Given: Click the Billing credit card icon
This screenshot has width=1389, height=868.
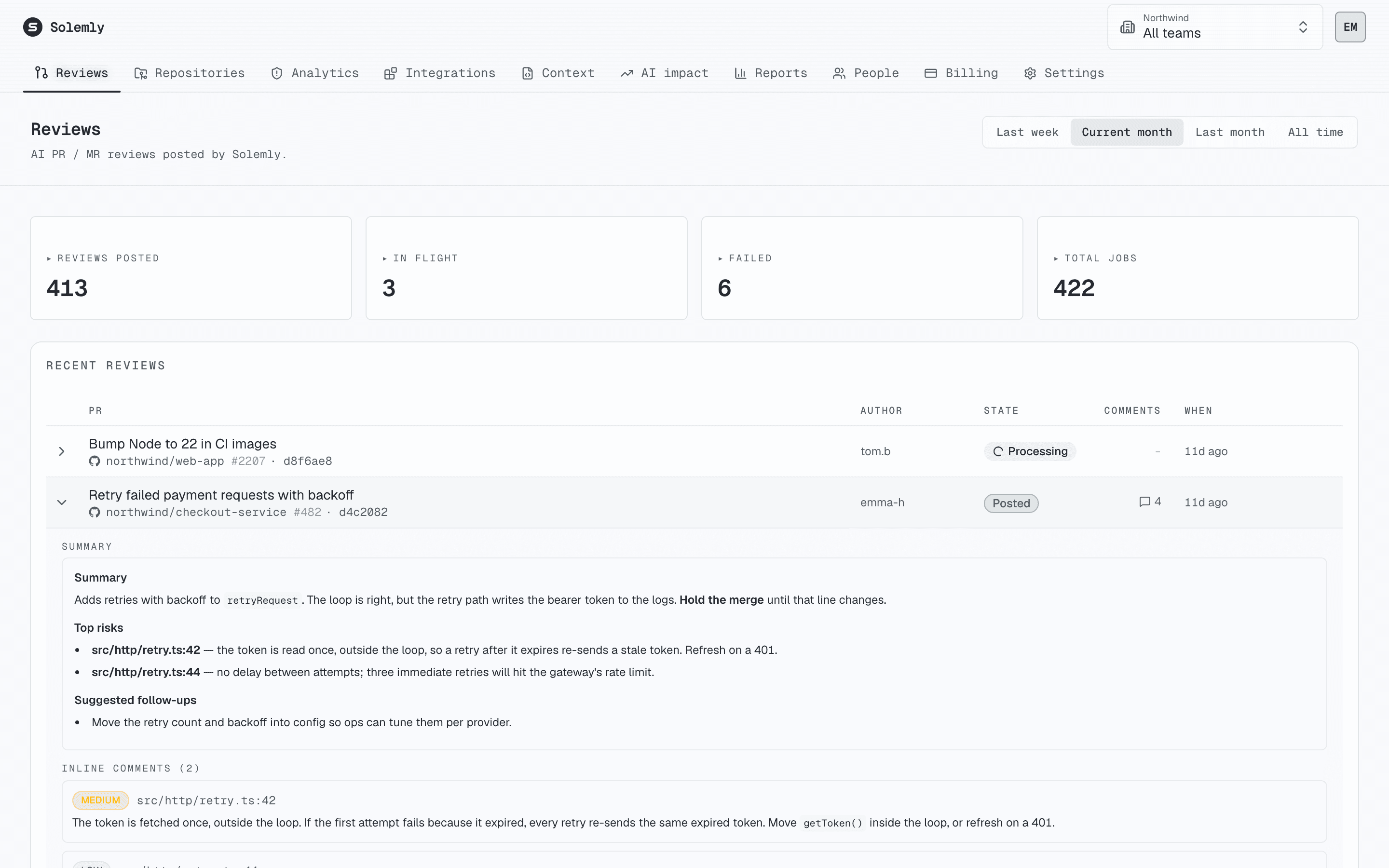Looking at the screenshot, I should point(931,73).
